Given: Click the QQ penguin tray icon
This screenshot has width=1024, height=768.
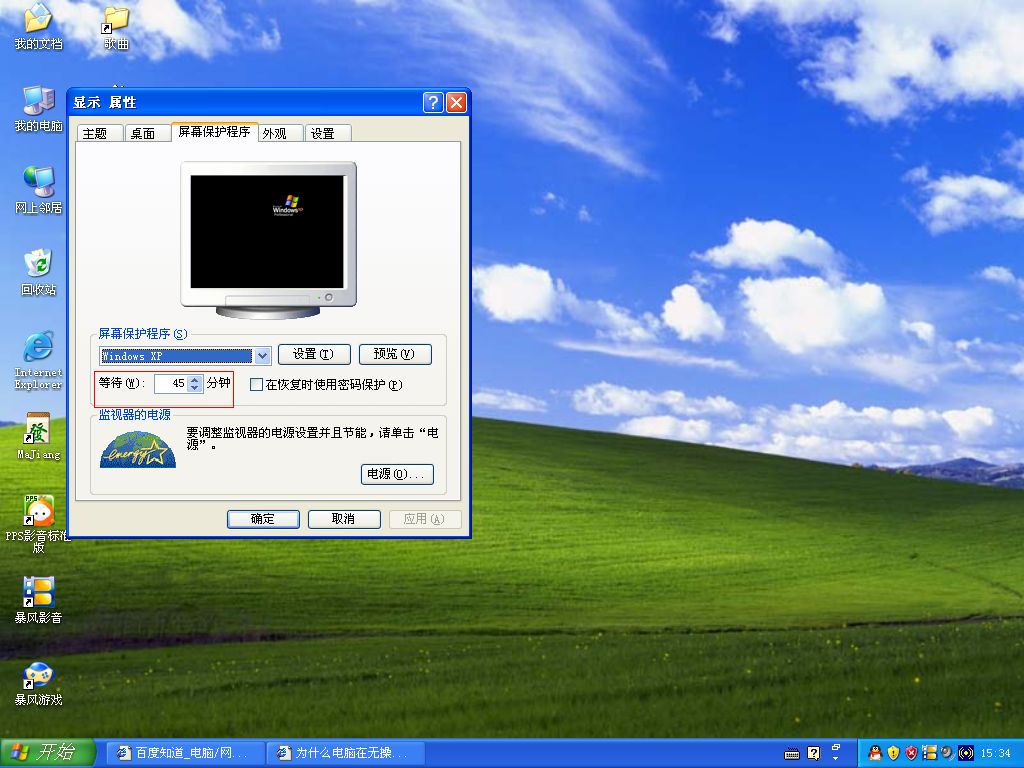Looking at the screenshot, I should (874, 753).
